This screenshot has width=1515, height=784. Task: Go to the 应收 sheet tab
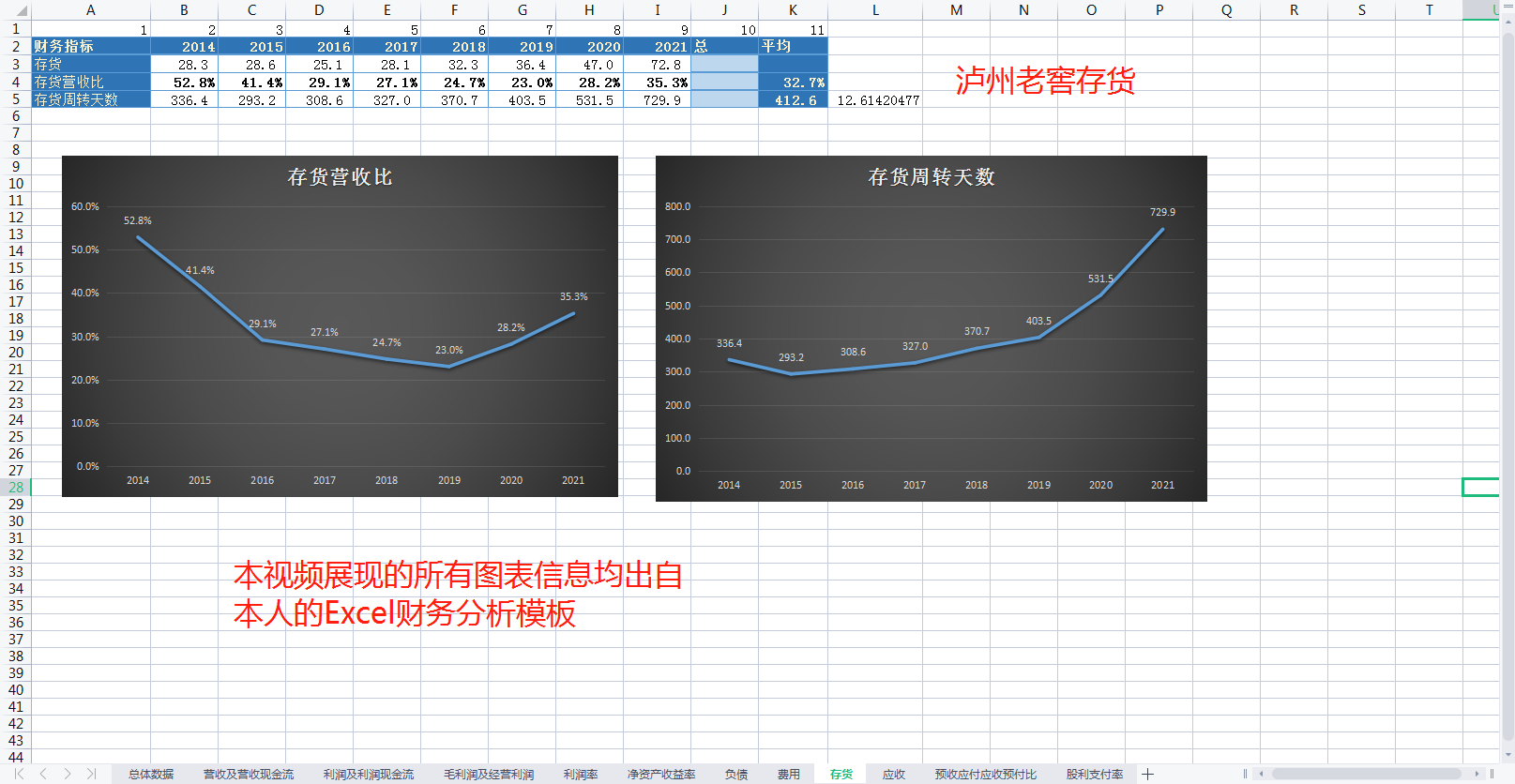(x=894, y=774)
